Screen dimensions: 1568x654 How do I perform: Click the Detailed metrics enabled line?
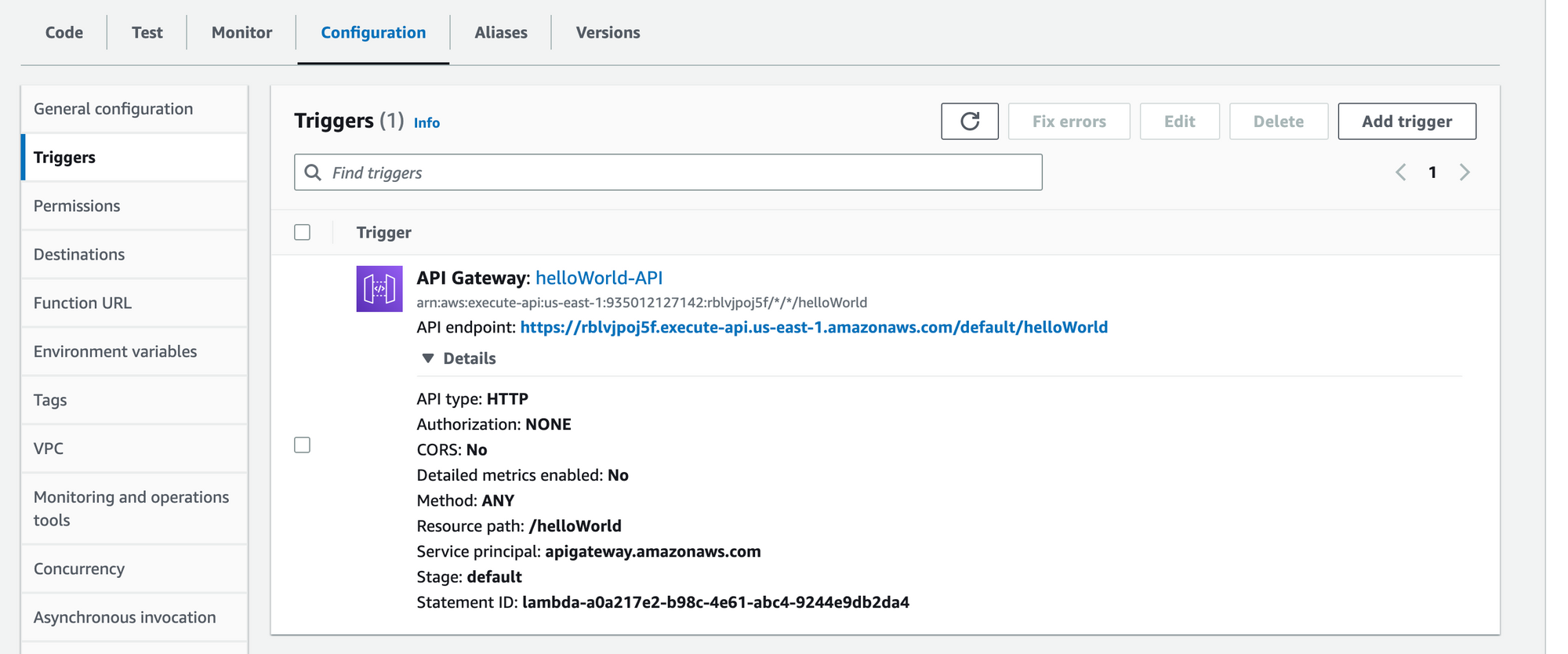click(523, 475)
